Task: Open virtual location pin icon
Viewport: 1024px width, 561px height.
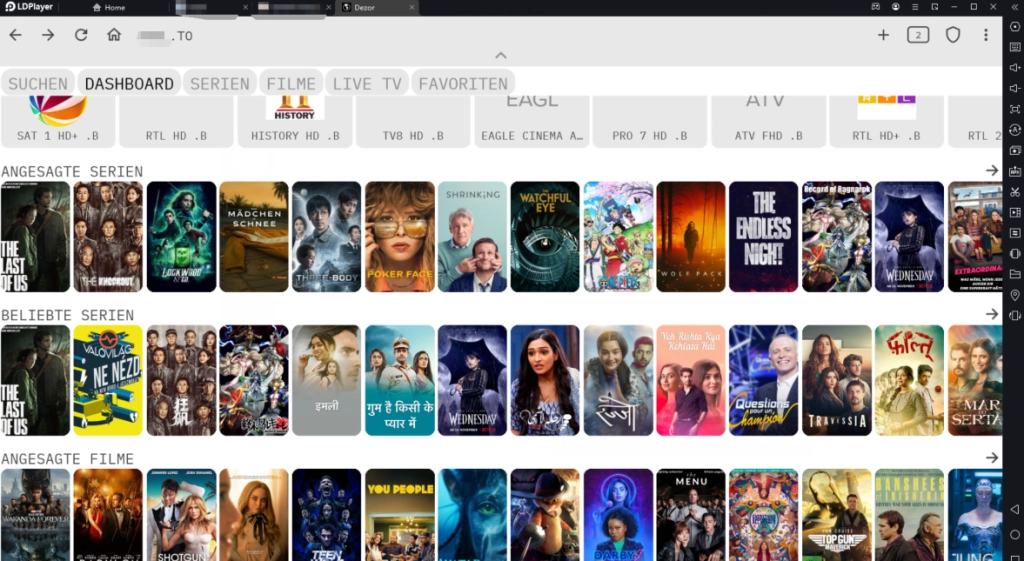Action: click(1015, 295)
